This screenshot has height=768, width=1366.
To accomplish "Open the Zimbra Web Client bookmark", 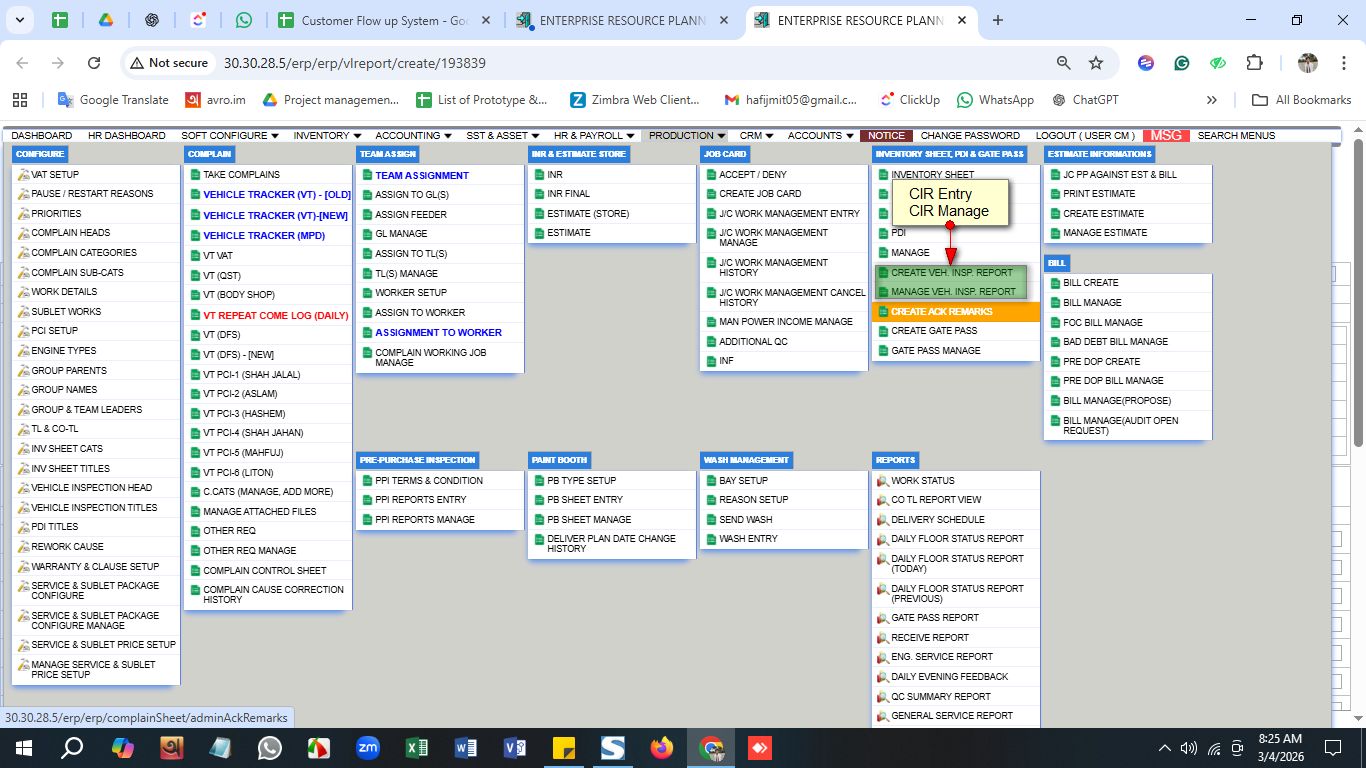I will click(635, 100).
